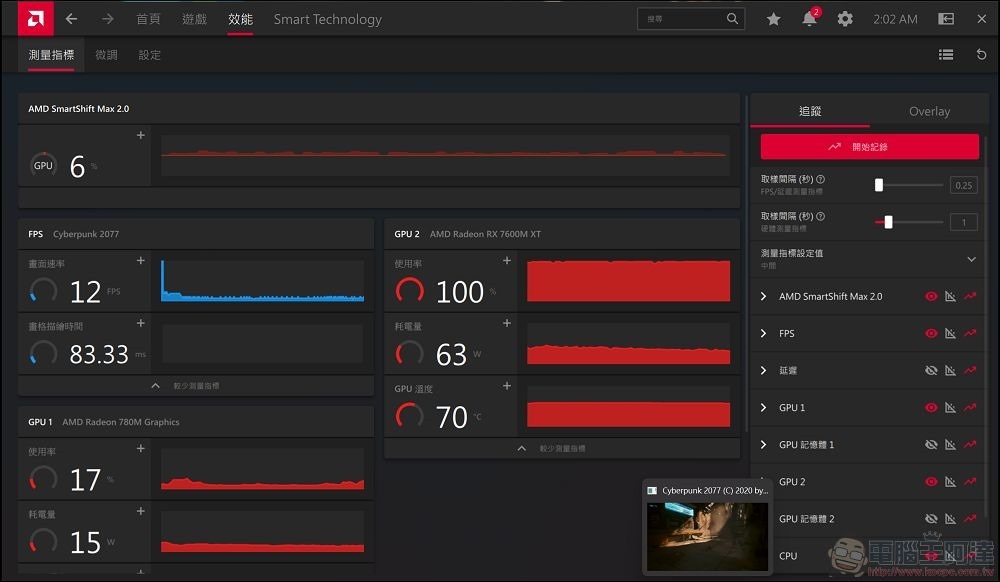Click the AMD logo home icon
Screen dimensions: 1000x582
36,18
